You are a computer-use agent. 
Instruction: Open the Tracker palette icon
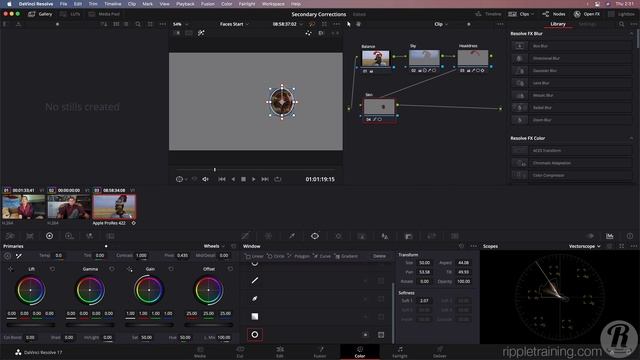pyautogui.click(x=338, y=236)
